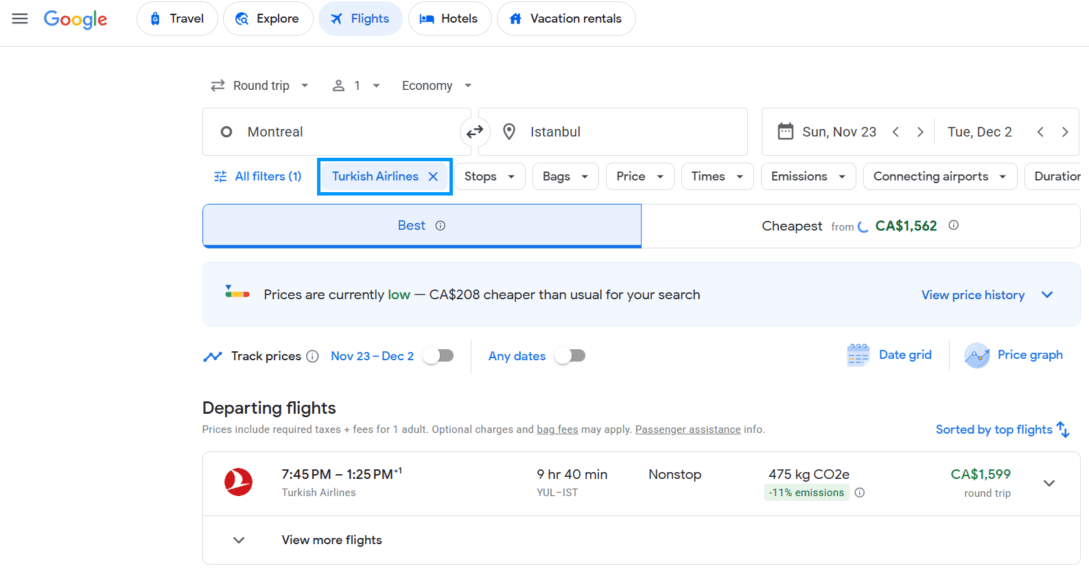Click the Turkish Airlines logo
The image size is (1089, 575).
point(238,482)
